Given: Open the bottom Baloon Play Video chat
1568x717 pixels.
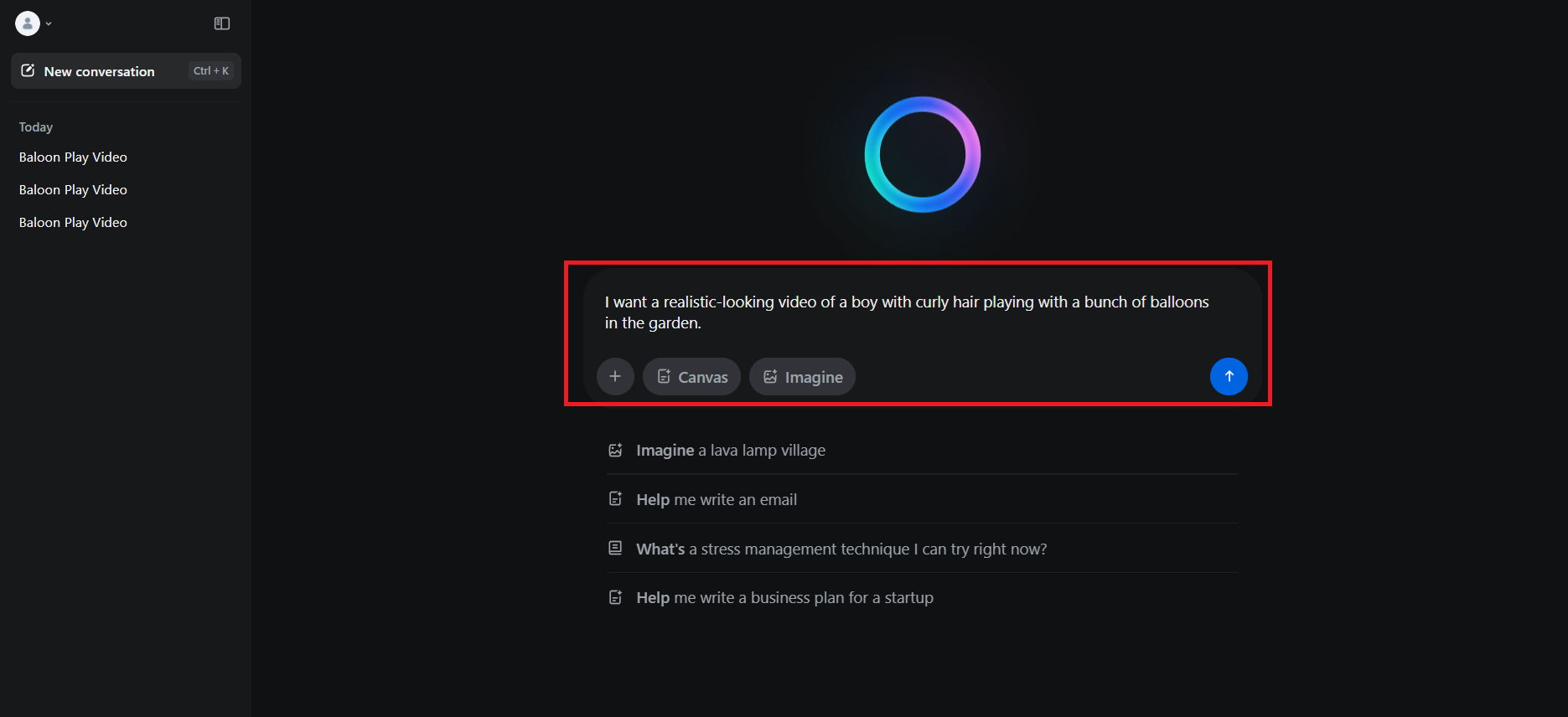Looking at the screenshot, I should click(x=73, y=223).
